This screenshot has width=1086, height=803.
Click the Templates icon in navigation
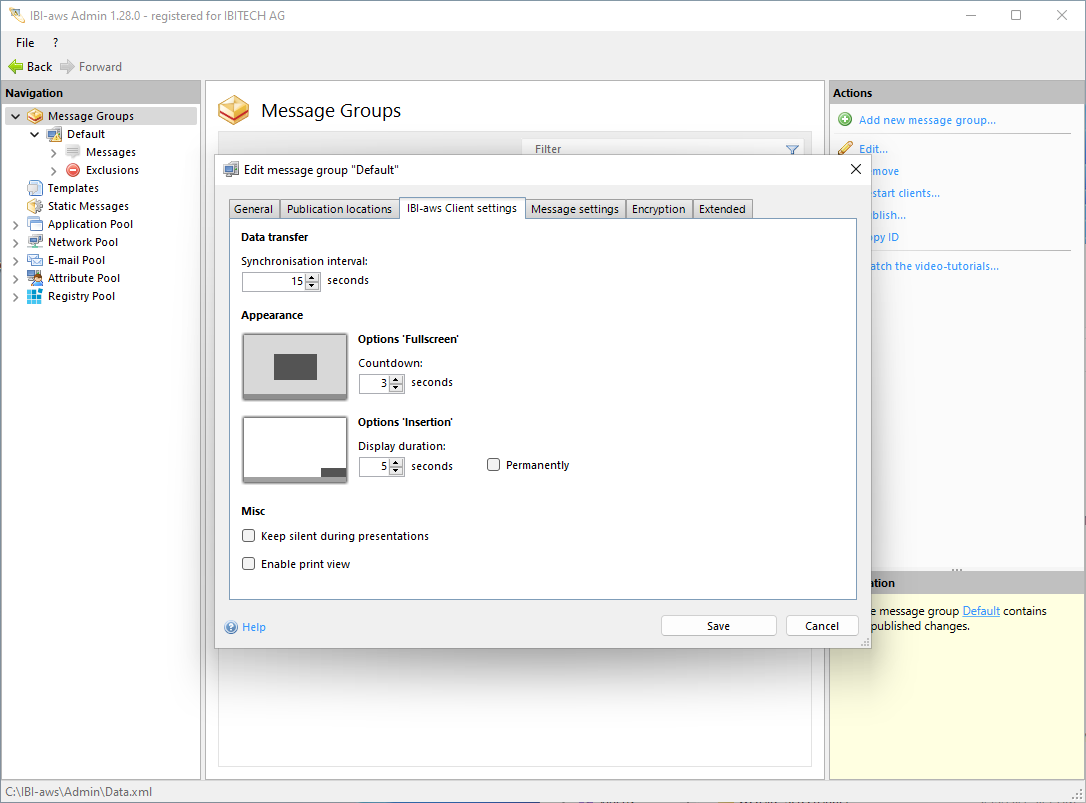pos(35,188)
